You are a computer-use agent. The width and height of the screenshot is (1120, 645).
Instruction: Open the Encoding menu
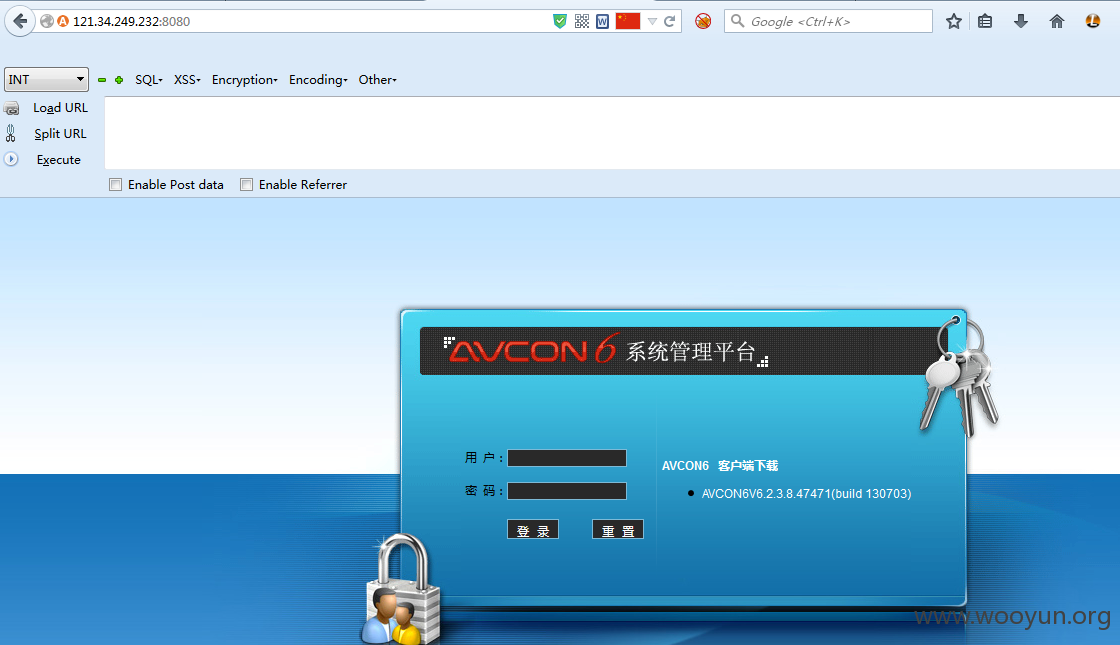(318, 80)
